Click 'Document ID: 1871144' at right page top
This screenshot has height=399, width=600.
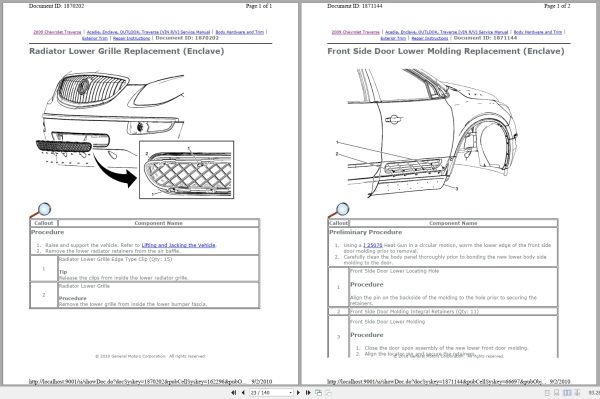tap(355, 6)
